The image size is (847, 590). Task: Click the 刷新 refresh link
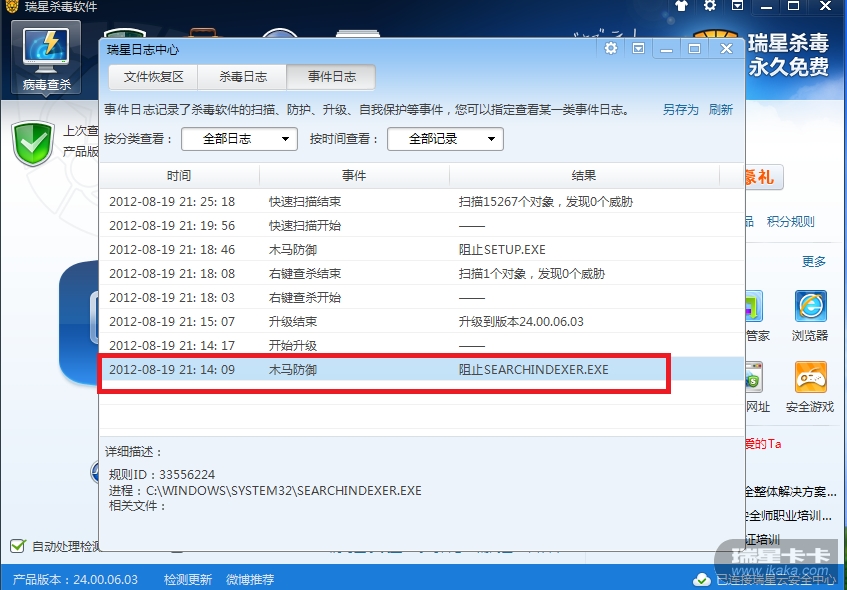[x=721, y=110]
